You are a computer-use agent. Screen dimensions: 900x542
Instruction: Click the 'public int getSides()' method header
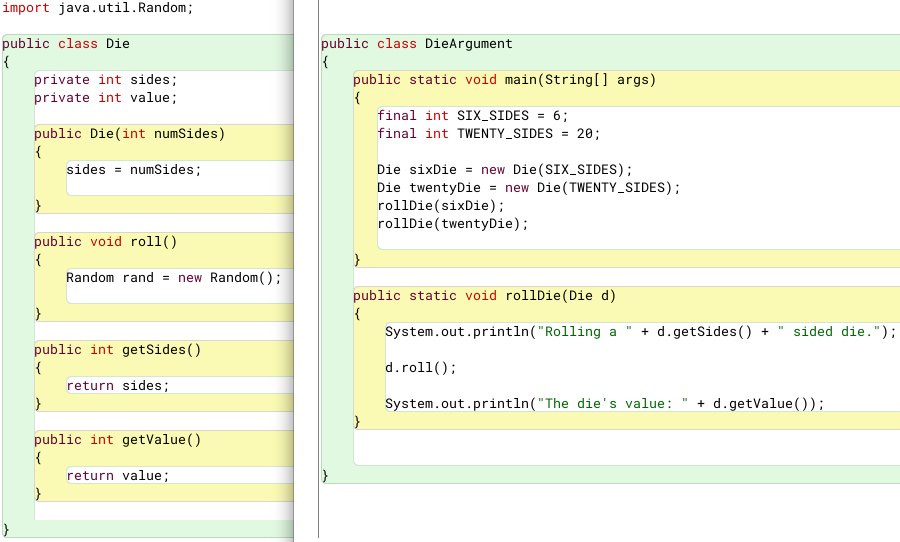(x=118, y=350)
